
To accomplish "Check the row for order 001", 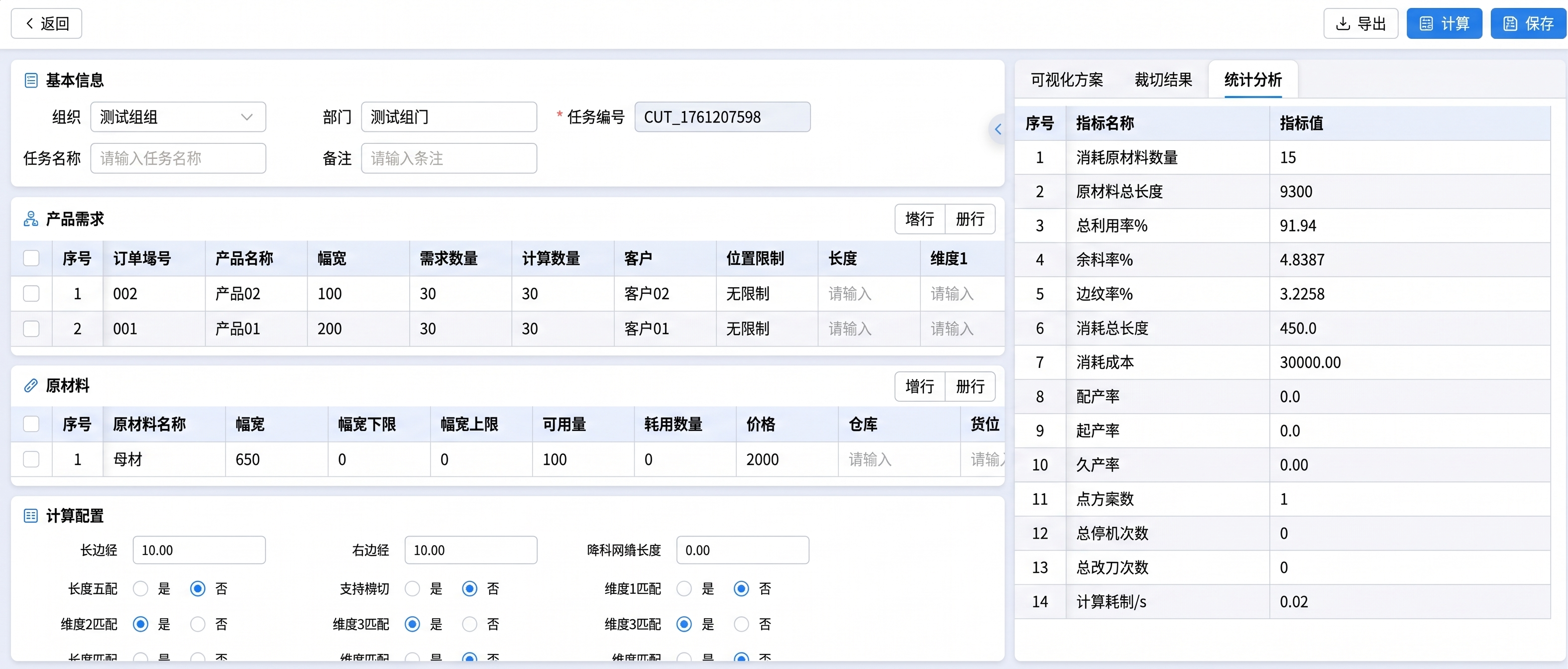I will [x=31, y=329].
